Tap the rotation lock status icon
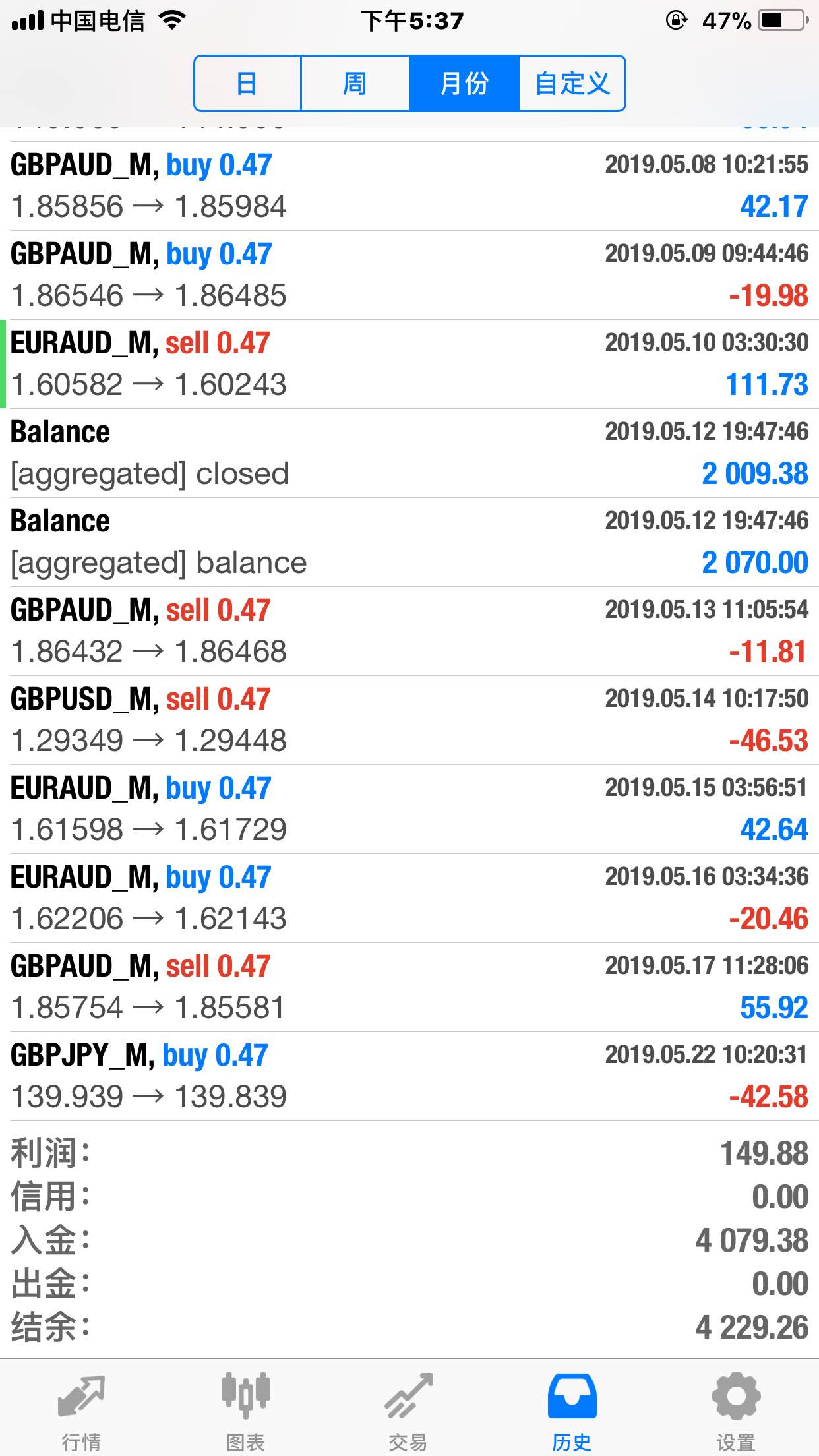The image size is (819, 1456). (x=676, y=20)
